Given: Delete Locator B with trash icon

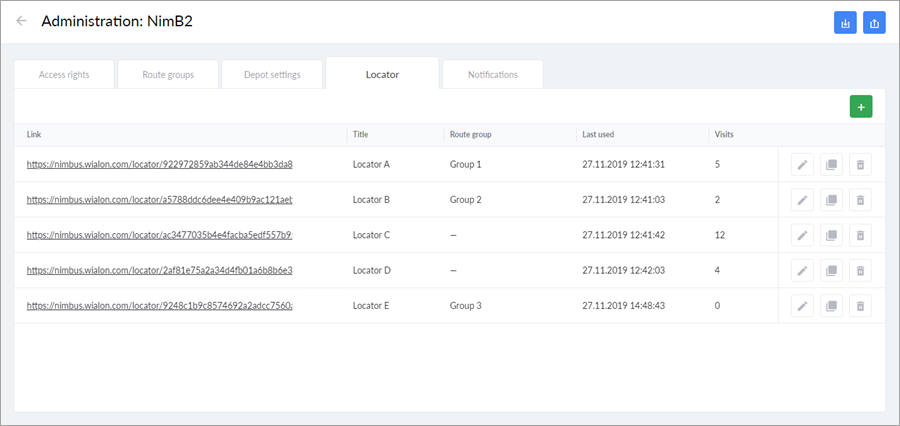Looking at the screenshot, I should 860,200.
